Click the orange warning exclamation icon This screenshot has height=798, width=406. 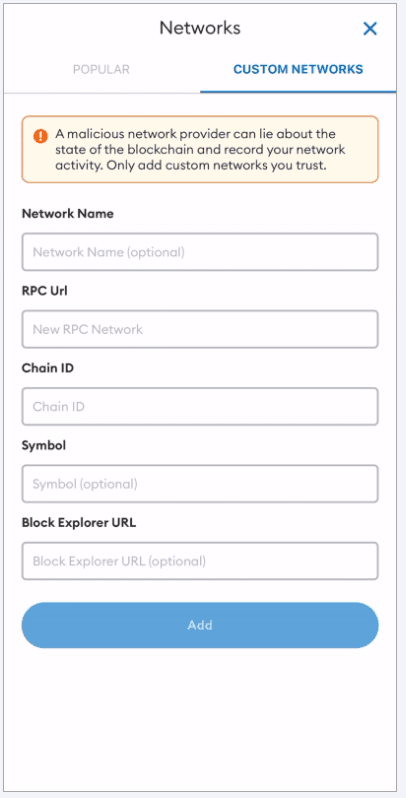(39, 136)
